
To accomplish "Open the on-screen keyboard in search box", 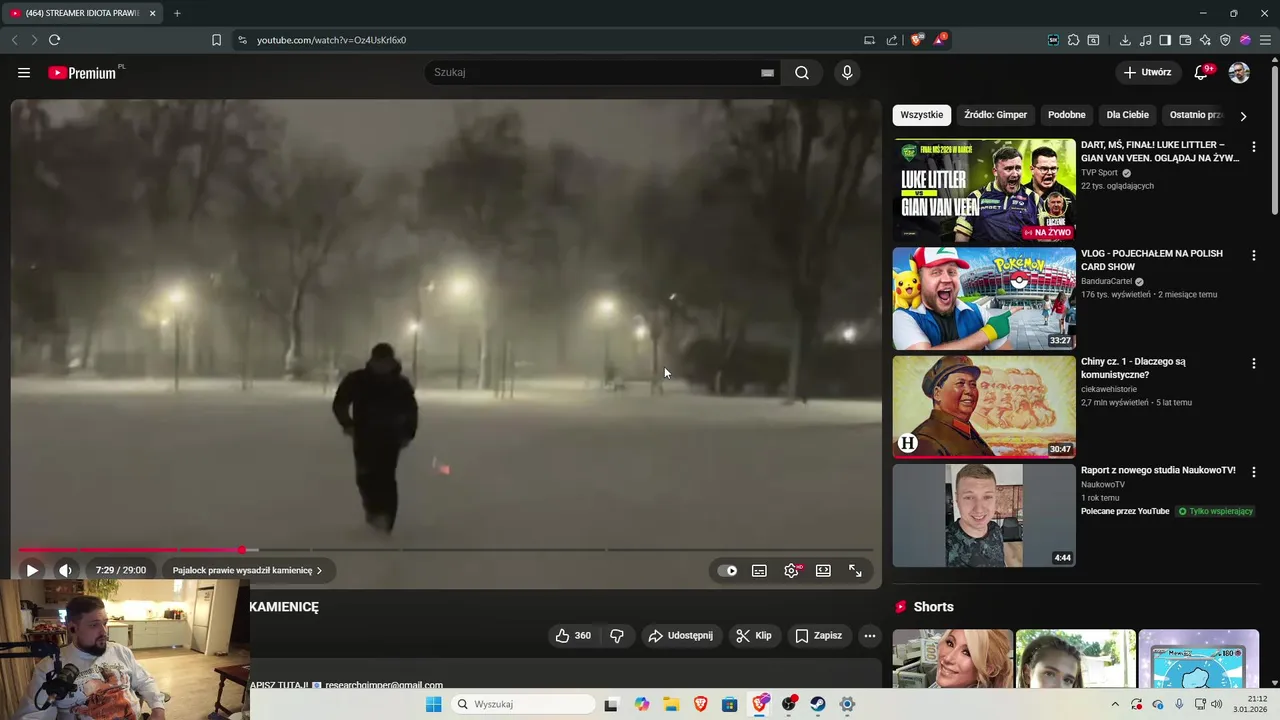I will click(767, 73).
